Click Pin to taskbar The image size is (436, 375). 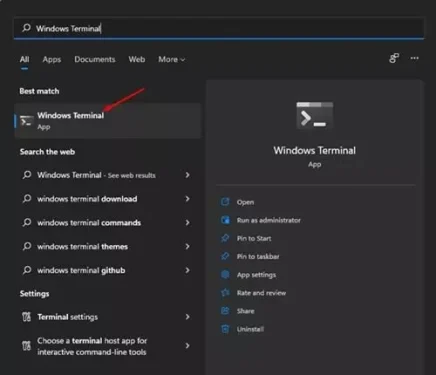click(258, 256)
